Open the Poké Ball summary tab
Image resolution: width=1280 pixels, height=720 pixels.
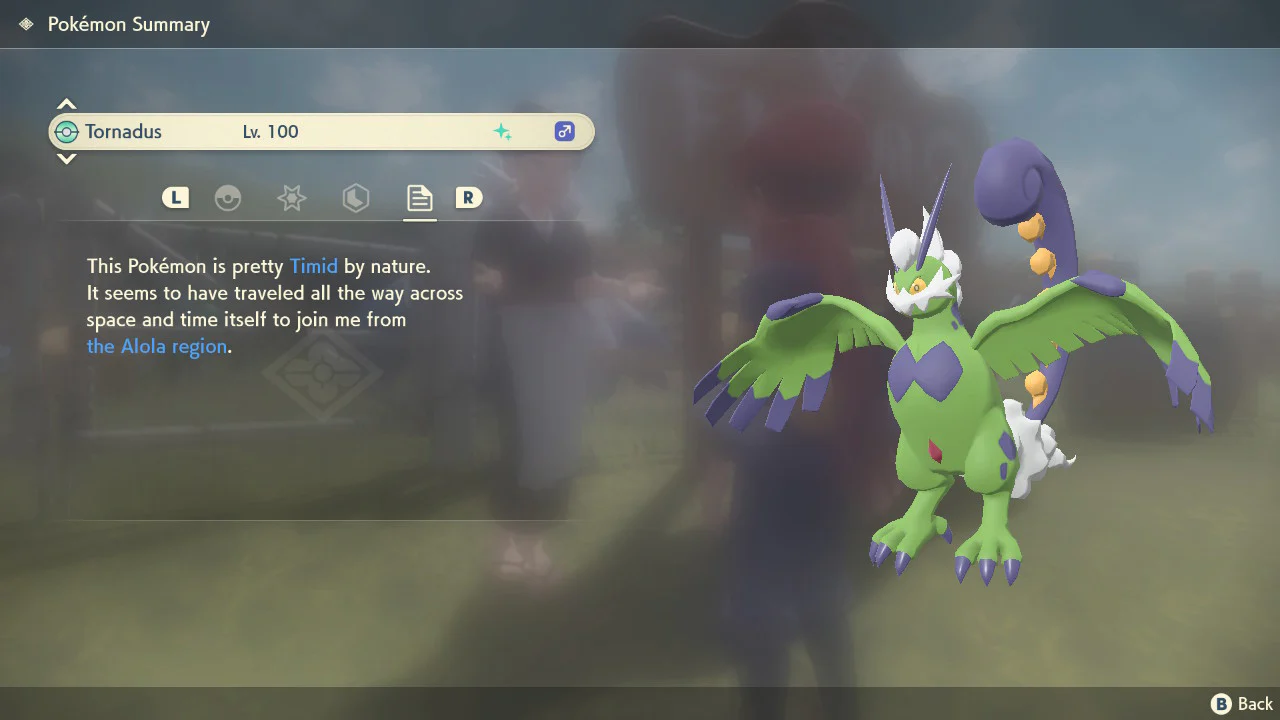point(228,198)
